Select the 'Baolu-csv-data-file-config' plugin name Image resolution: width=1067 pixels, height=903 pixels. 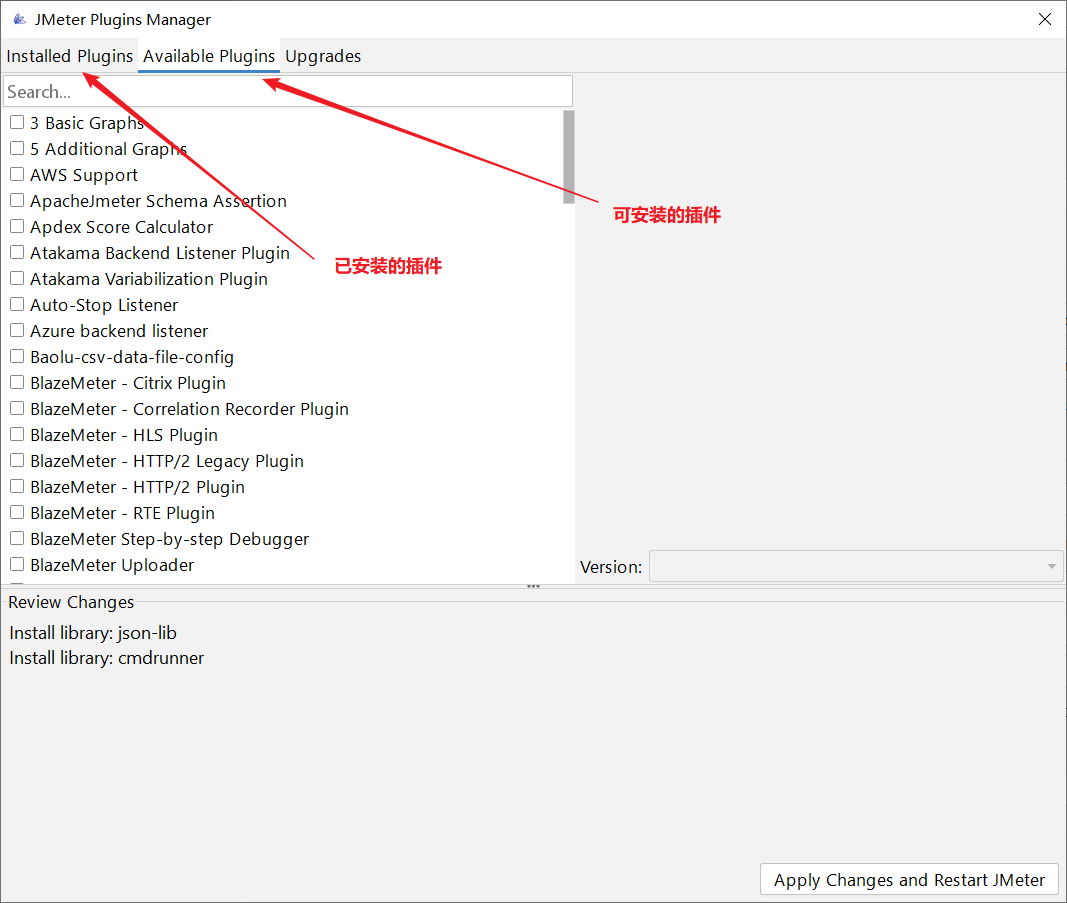(132, 357)
